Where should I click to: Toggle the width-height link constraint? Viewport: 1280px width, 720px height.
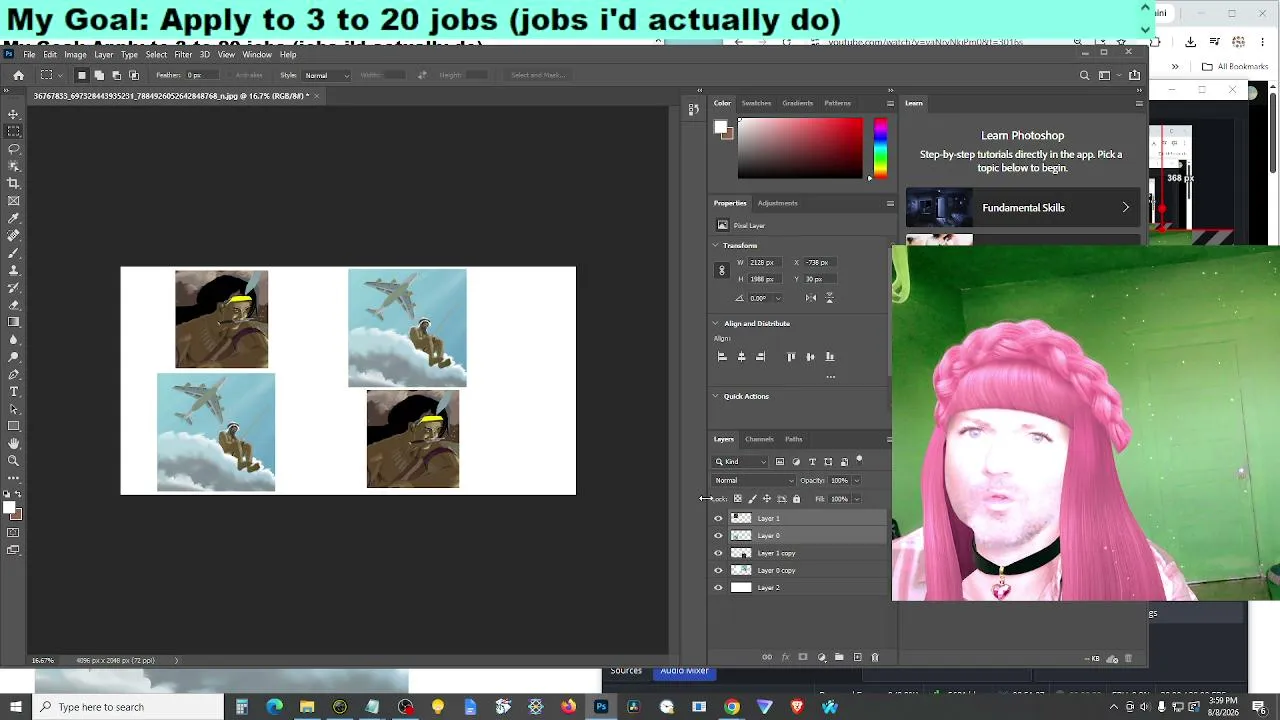[x=721, y=270]
